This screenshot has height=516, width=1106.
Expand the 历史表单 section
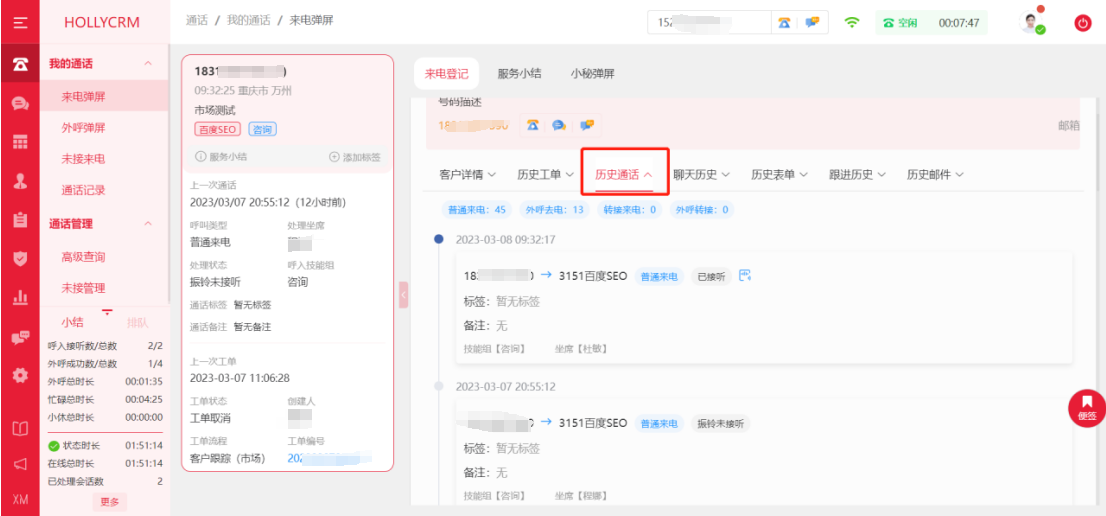tap(779, 174)
